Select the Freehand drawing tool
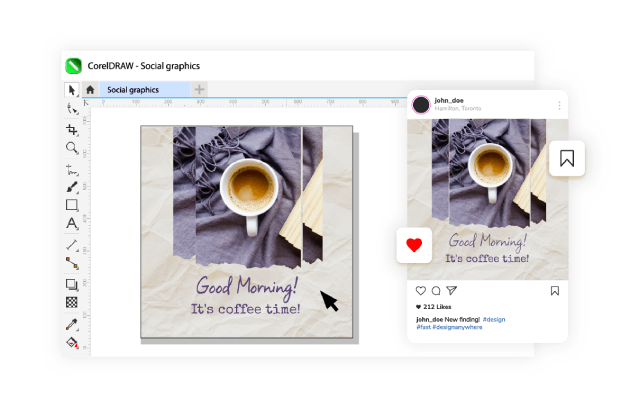630x408 pixels. tap(72, 168)
